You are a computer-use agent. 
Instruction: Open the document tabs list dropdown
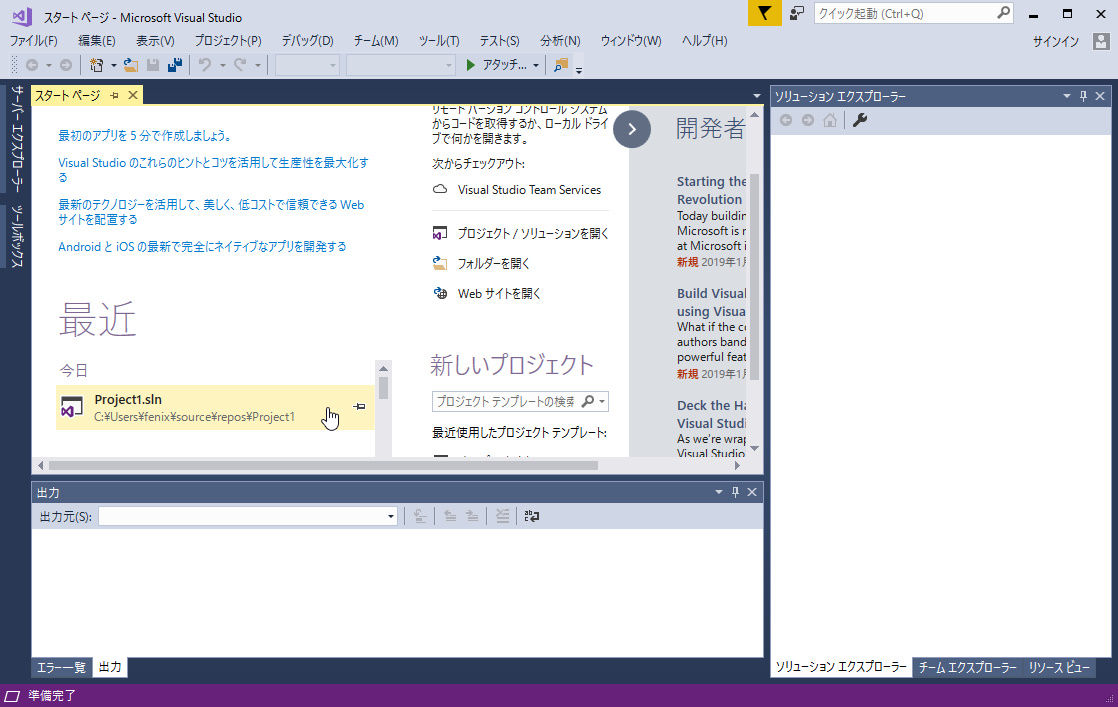pos(757,96)
